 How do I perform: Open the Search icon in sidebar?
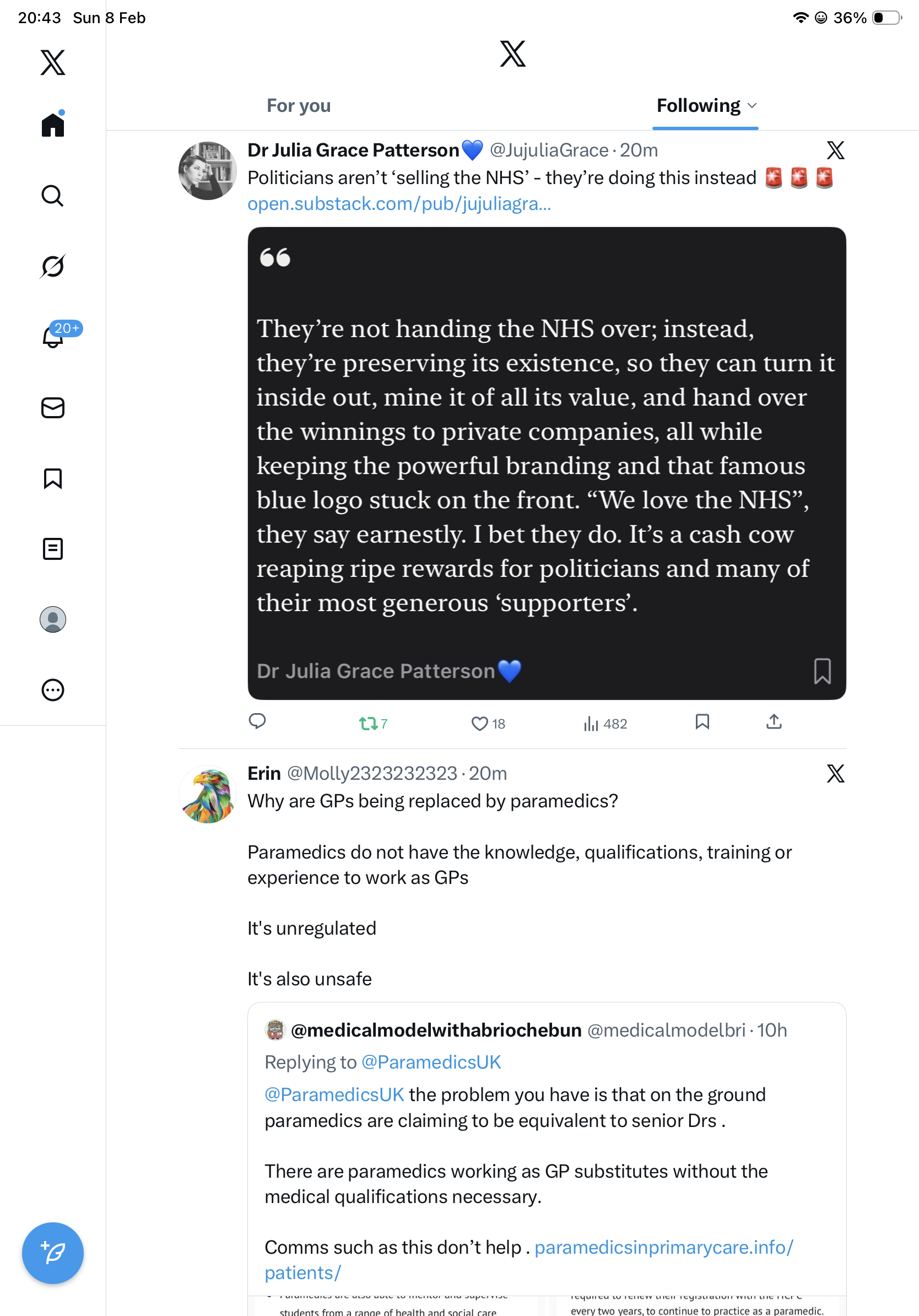coord(53,196)
